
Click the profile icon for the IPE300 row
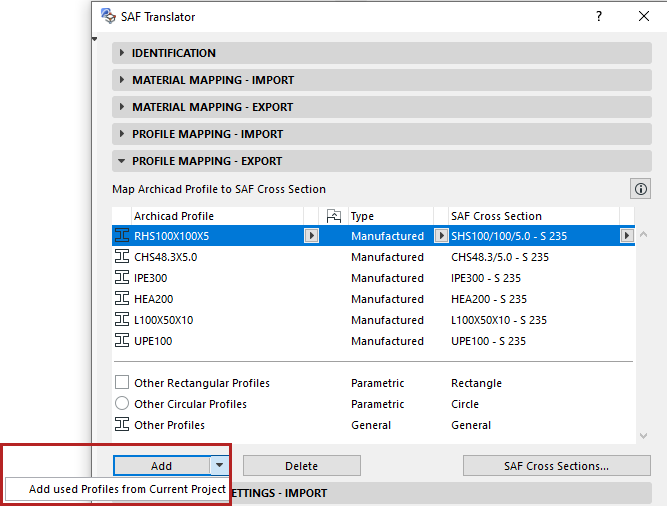point(122,278)
